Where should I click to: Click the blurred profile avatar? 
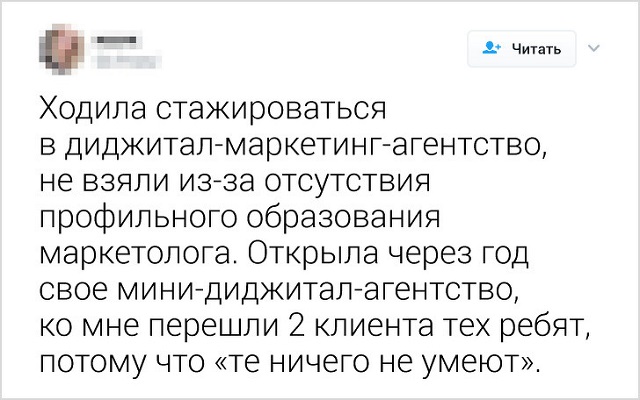(62, 49)
